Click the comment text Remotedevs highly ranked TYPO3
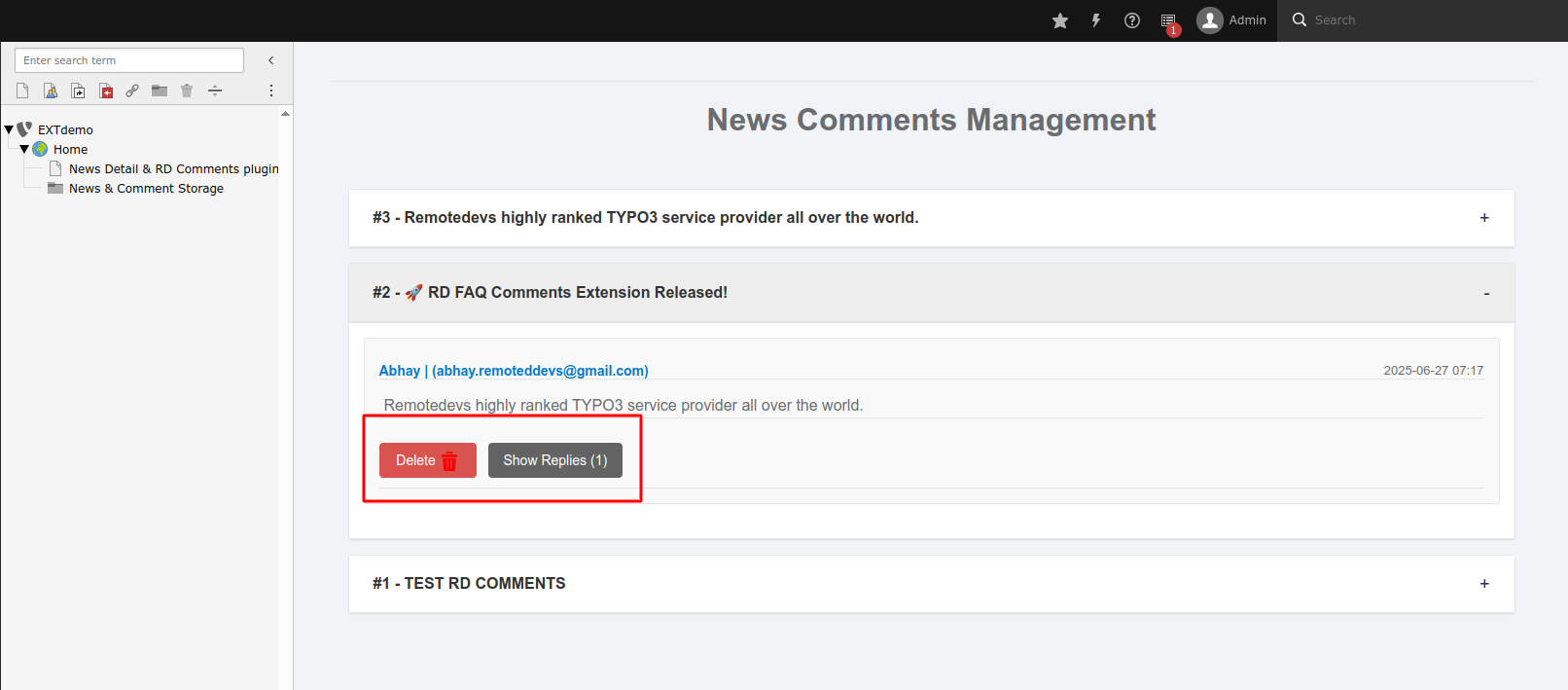 pyautogui.click(x=624, y=405)
